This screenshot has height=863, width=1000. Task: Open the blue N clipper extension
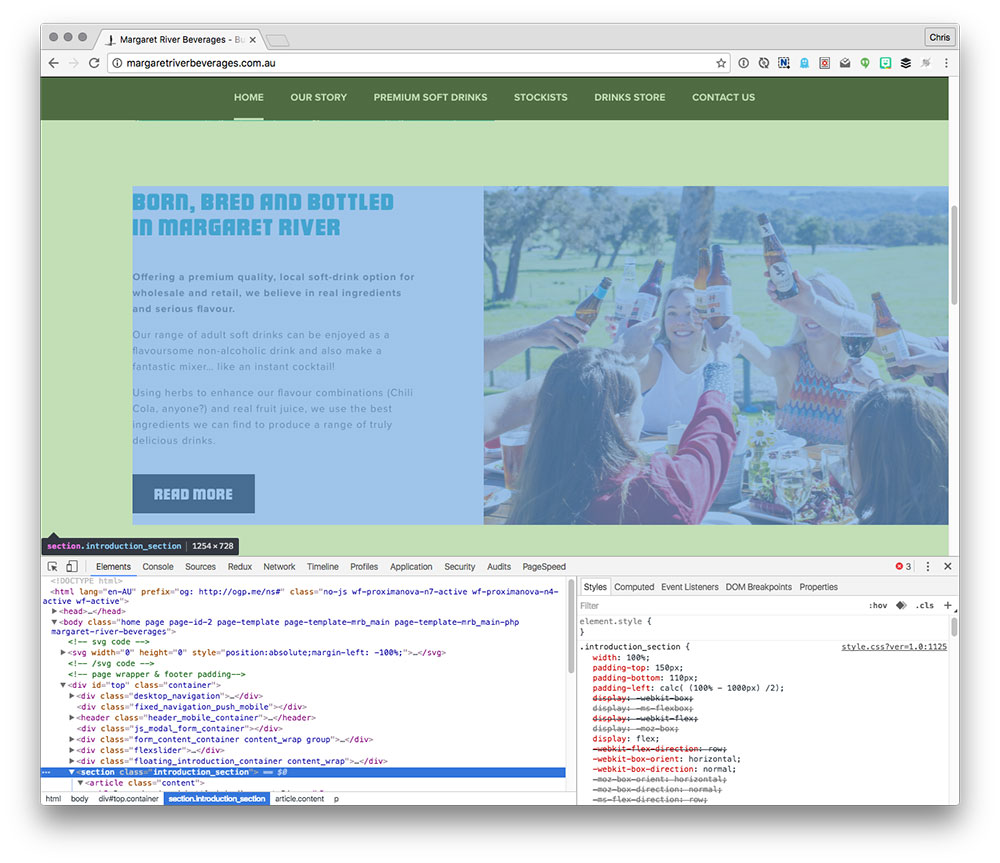pos(784,63)
